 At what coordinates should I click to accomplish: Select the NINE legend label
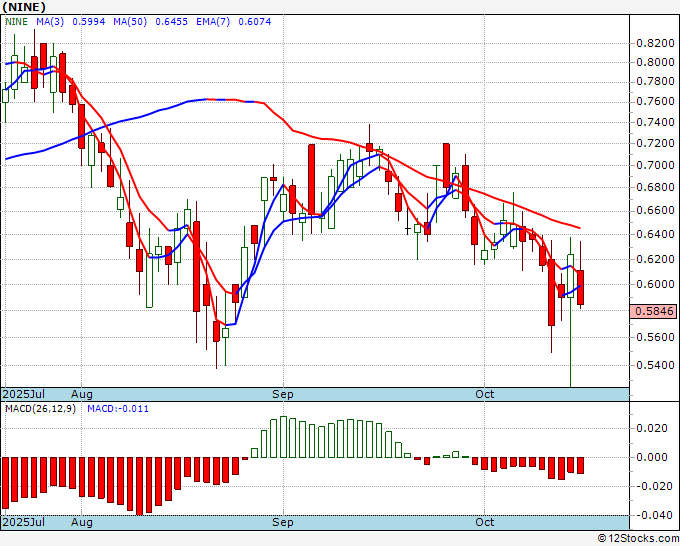click(16, 22)
